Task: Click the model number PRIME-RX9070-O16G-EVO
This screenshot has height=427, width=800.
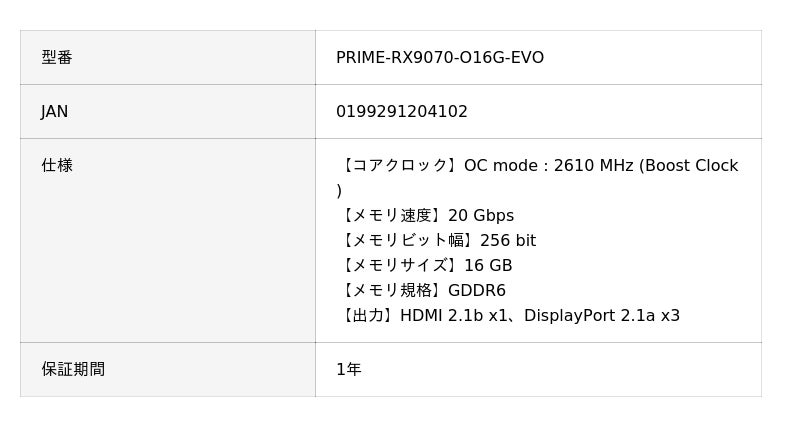Action: [439, 58]
